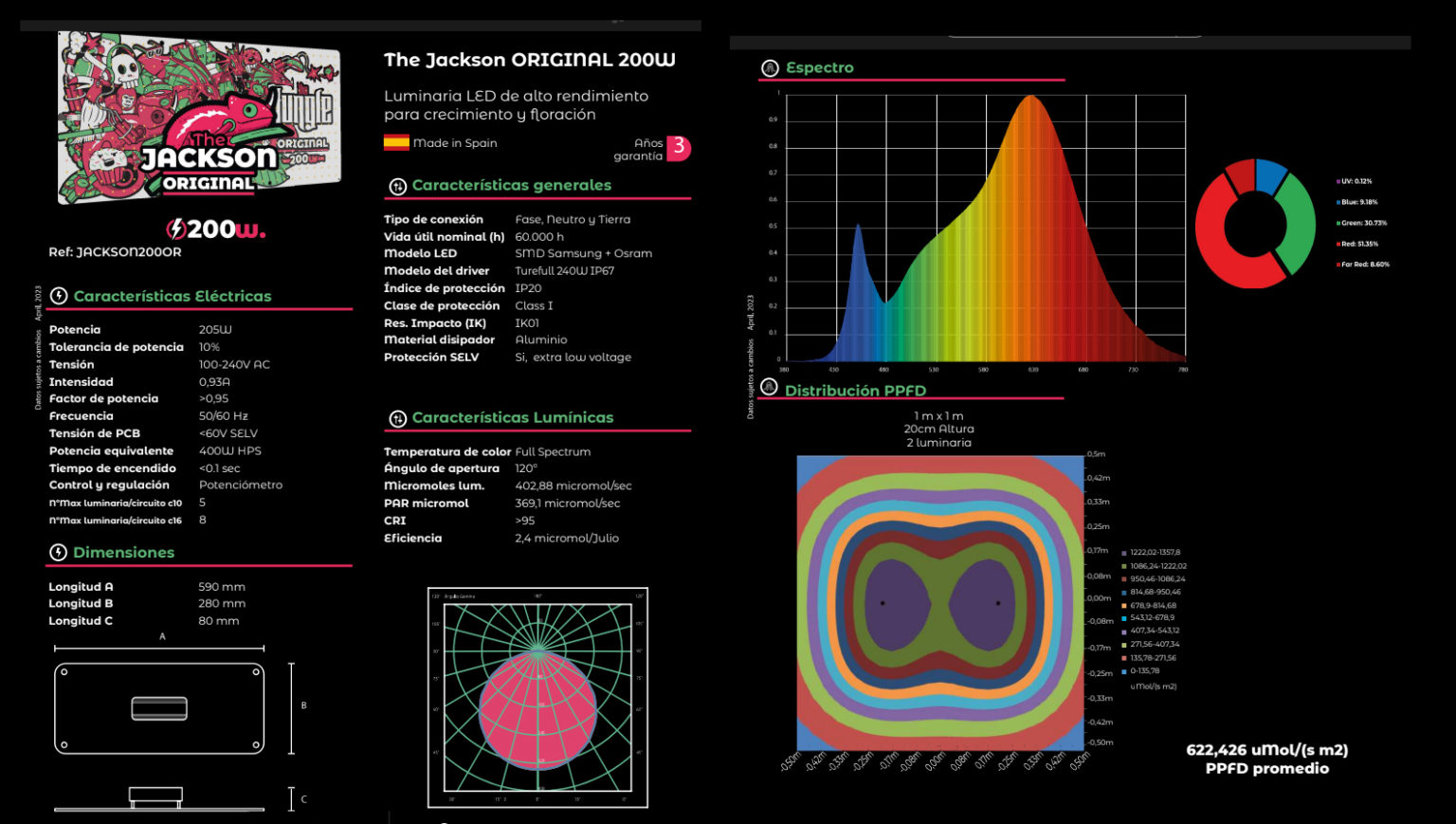
Task: Click the Jackson Original product image
Action: click(x=197, y=116)
